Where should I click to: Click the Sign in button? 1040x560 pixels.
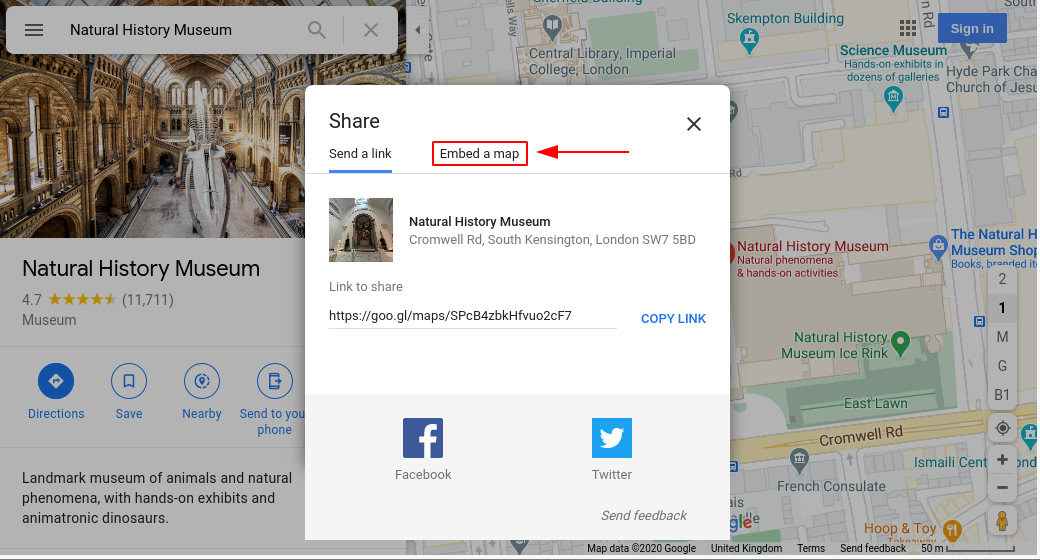972,29
